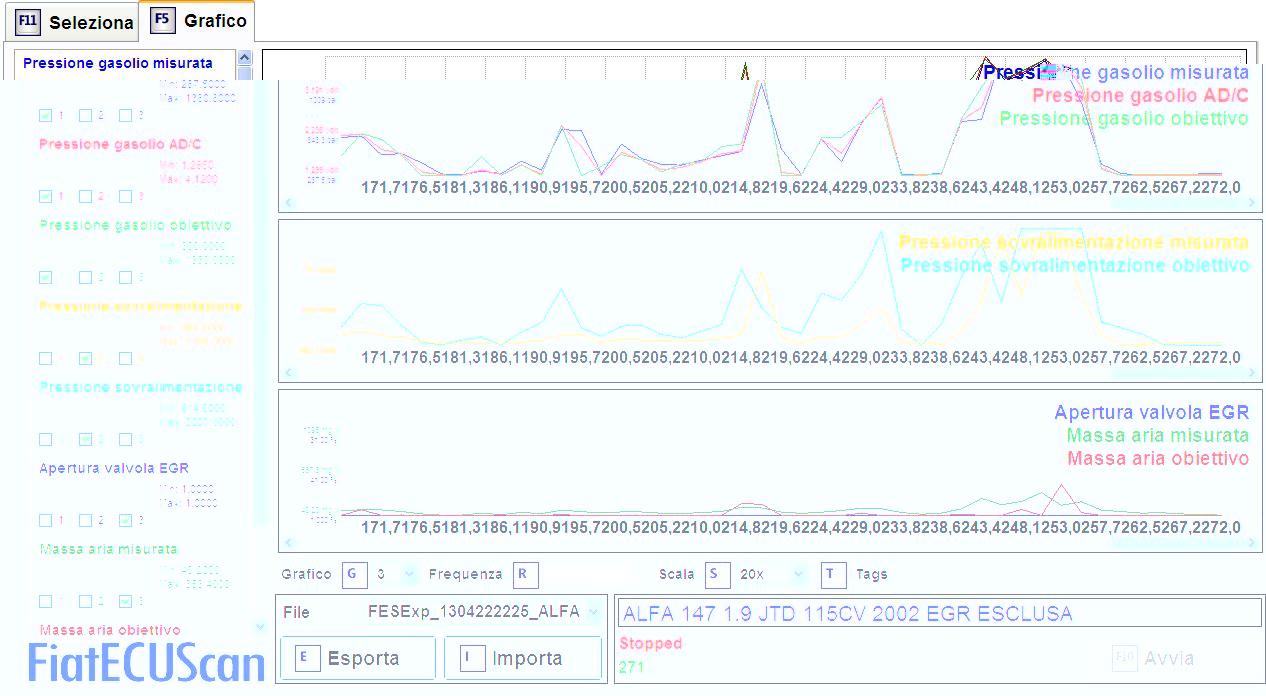Click Apertura valvola EGR legend in bottom chart
The height and width of the screenshot is (696, 1266).
tap(1152, 412)
